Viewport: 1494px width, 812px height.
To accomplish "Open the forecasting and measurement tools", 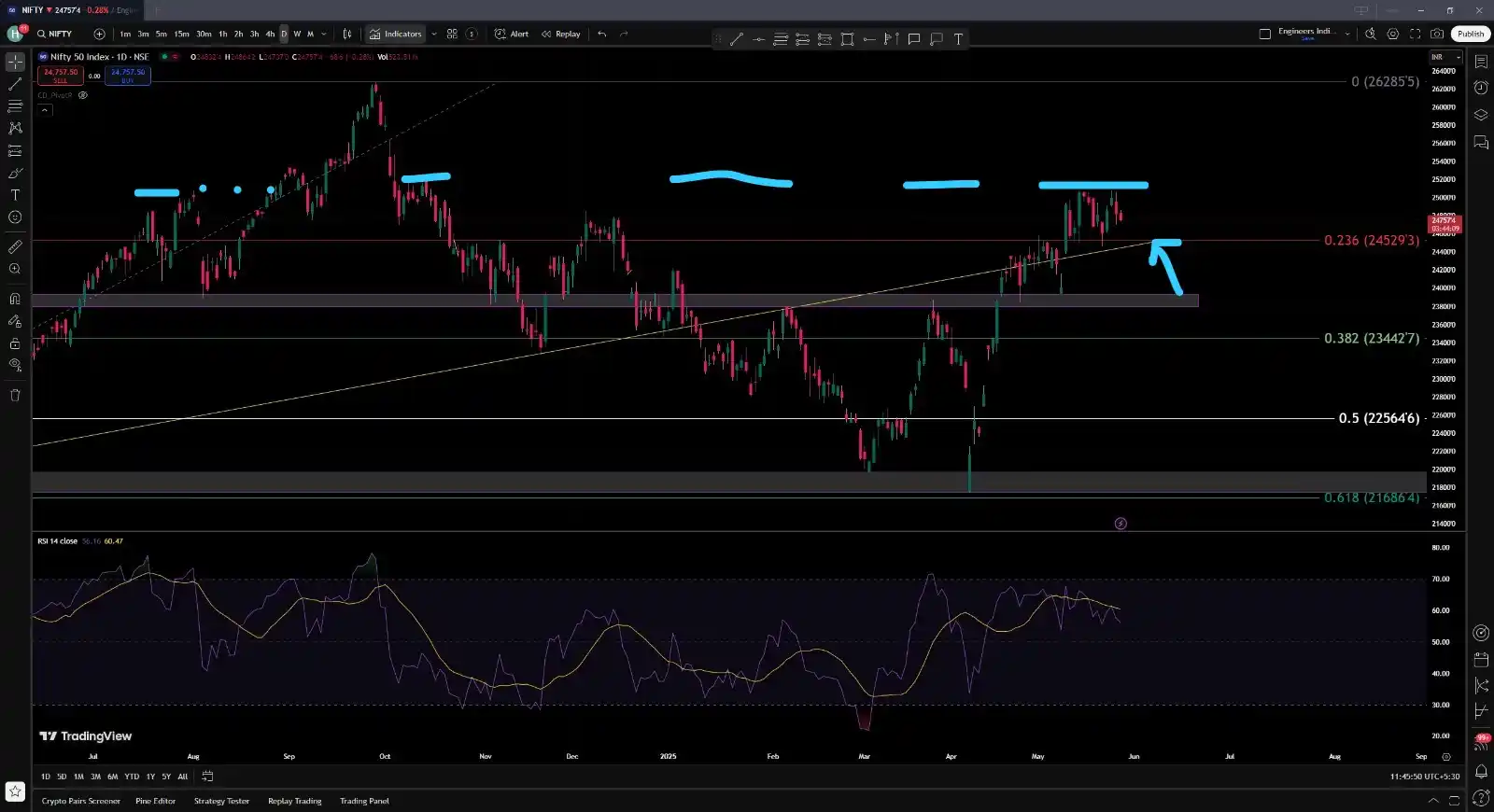I will click(15, 150).
